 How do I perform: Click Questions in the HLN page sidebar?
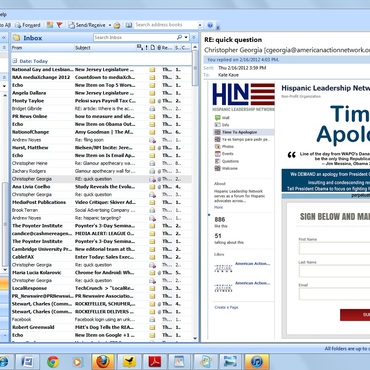click(x=227, y=161)
